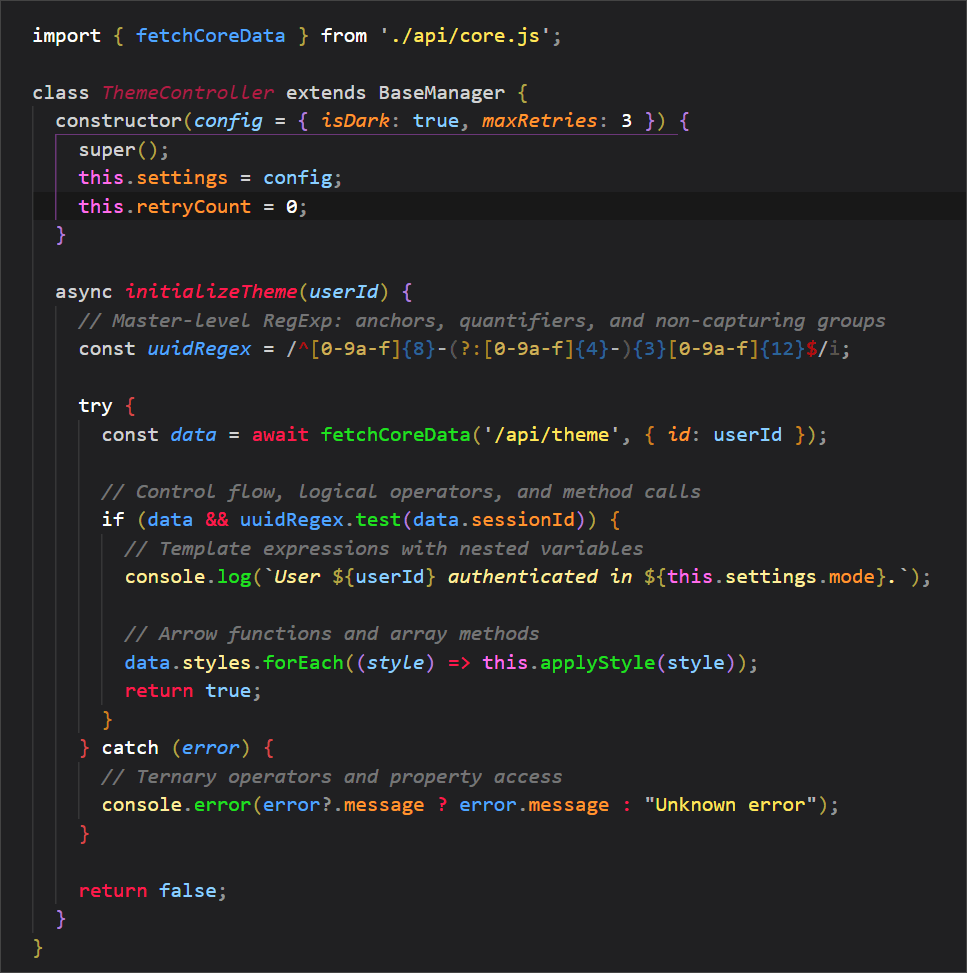Viewport: 967px width, 973px height.
Task: Click the 'Arrow functions and array methods' comment
Action: (332, 634)
